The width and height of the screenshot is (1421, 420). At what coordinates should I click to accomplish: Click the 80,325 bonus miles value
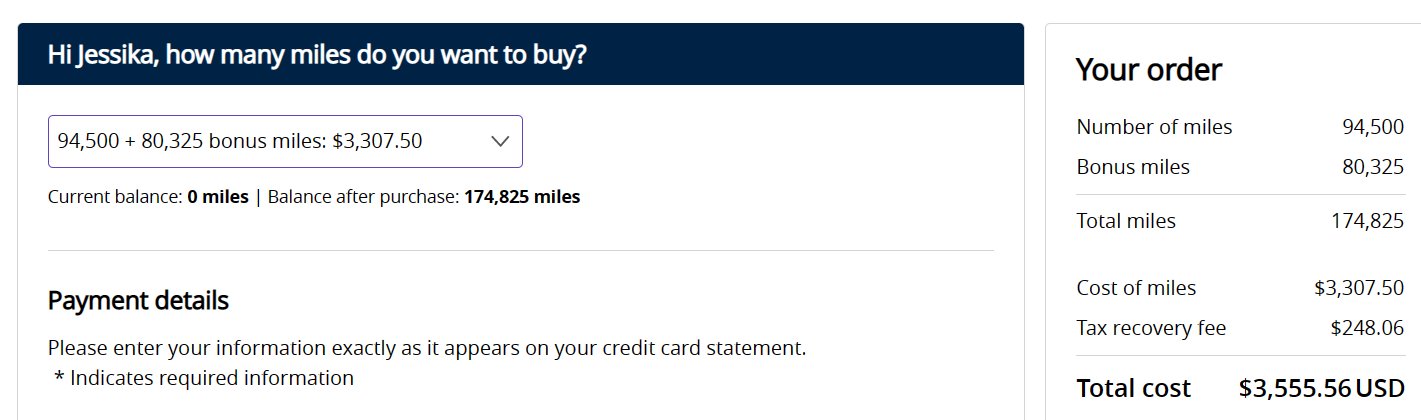[1373, 167]
